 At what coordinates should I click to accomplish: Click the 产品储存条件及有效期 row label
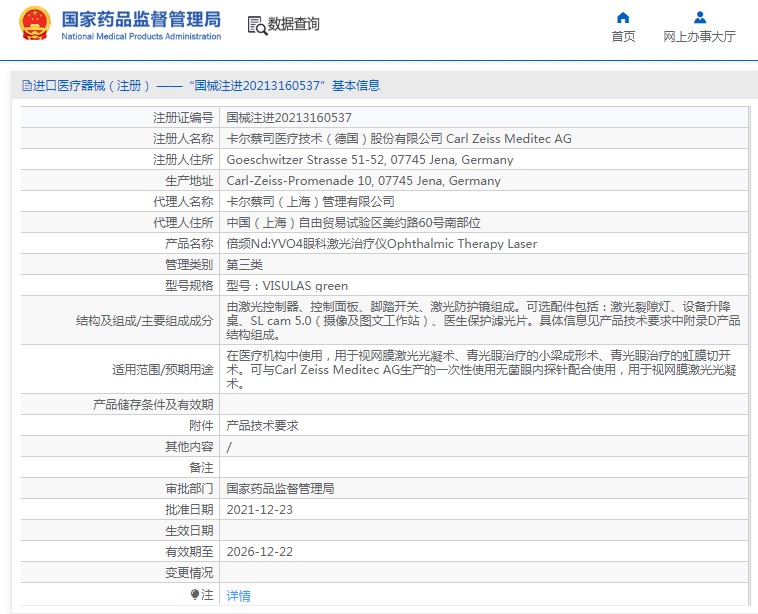tap(153, 405)
